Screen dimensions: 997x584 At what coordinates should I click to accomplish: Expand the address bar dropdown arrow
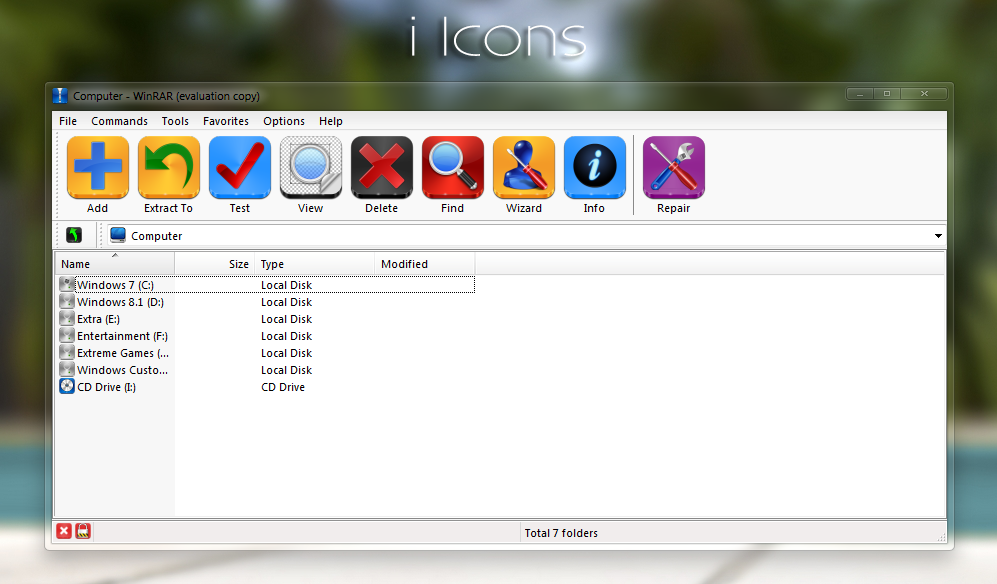pos(938,236)
